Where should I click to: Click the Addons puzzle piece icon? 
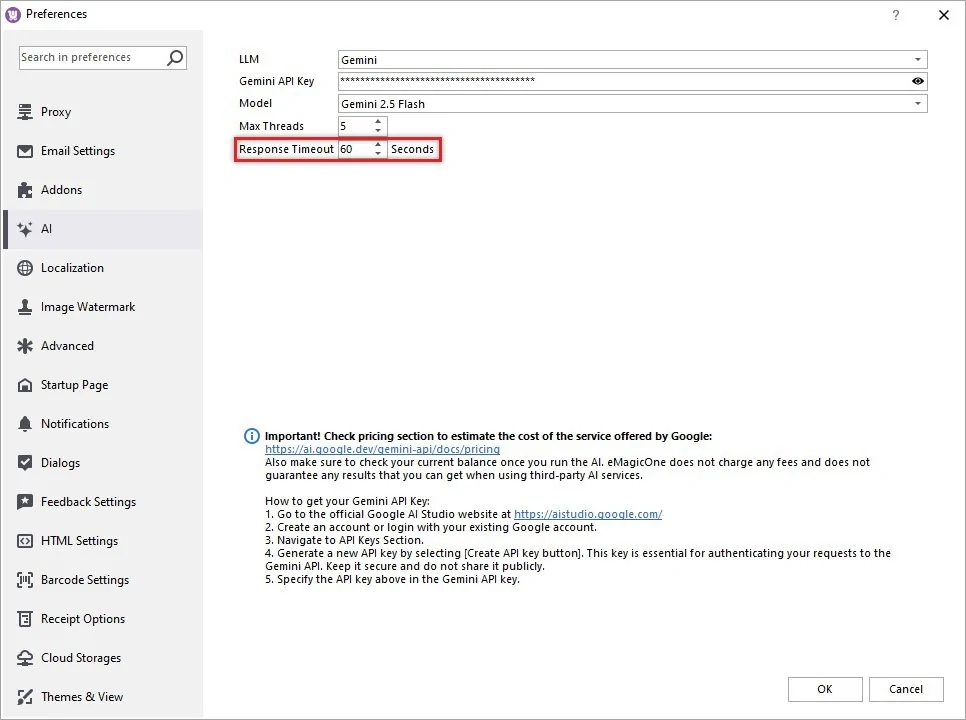coord(24,190)
